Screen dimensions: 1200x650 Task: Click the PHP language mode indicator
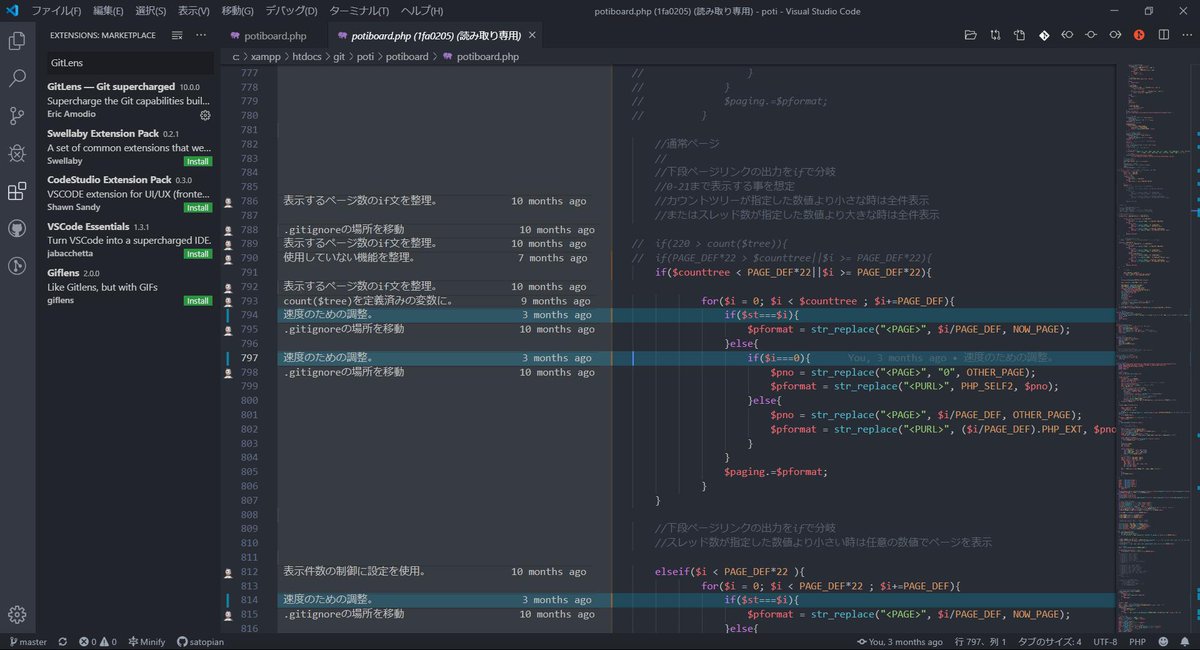click(x=1137, y=641)
